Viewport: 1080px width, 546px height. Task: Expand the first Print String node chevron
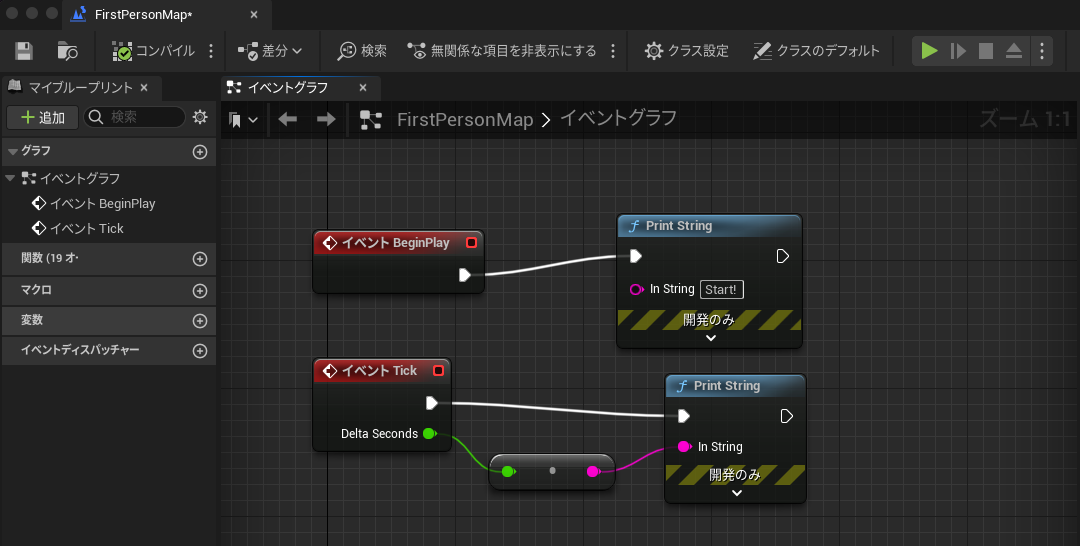coord(711,338)
